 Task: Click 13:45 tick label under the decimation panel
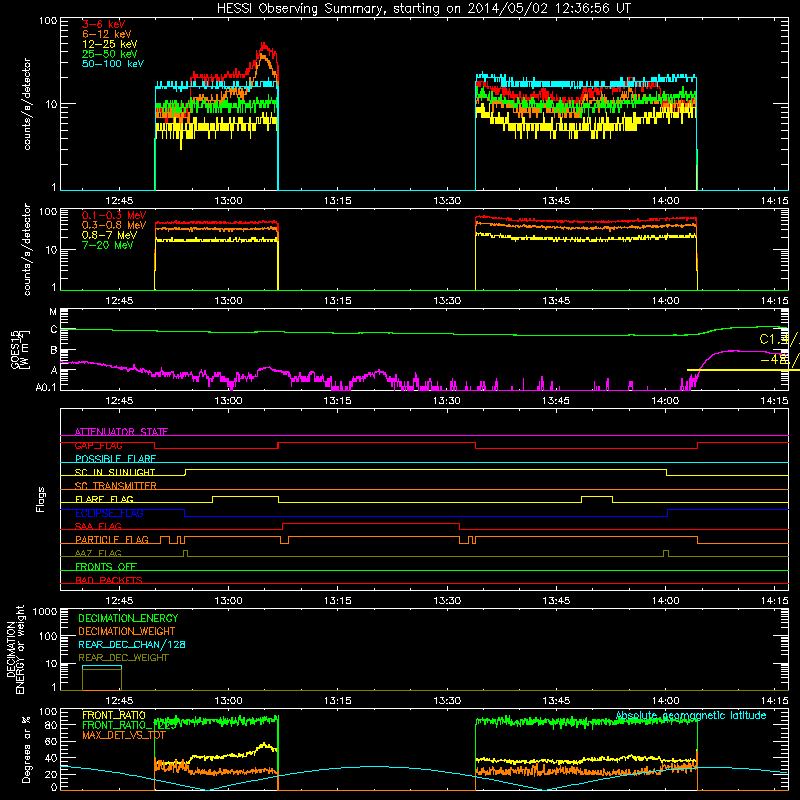(x=556, y=701)
